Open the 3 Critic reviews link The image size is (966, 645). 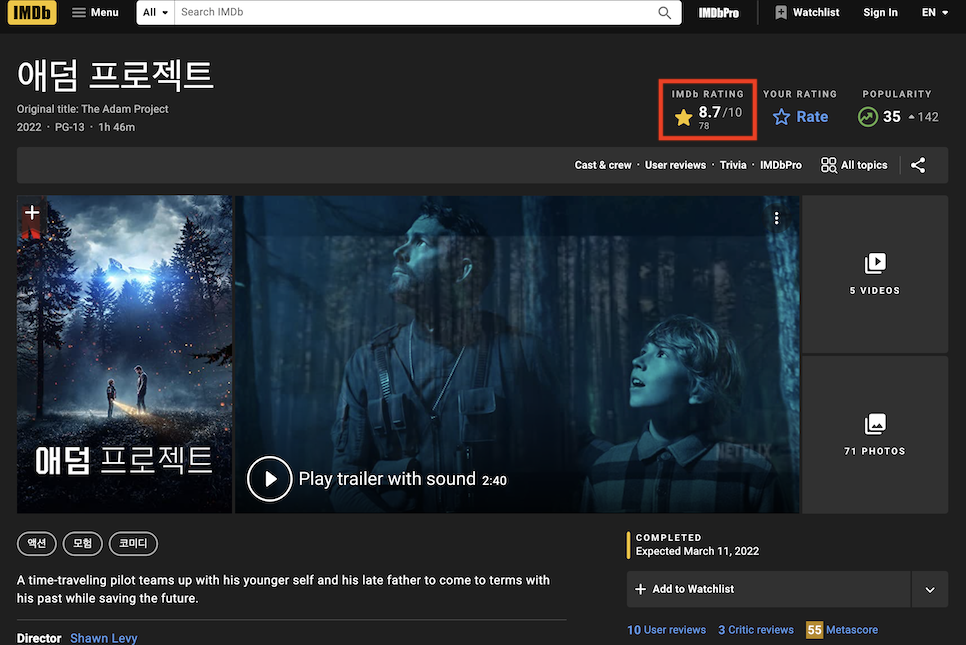pyautogui.click(x=756, y=630)
